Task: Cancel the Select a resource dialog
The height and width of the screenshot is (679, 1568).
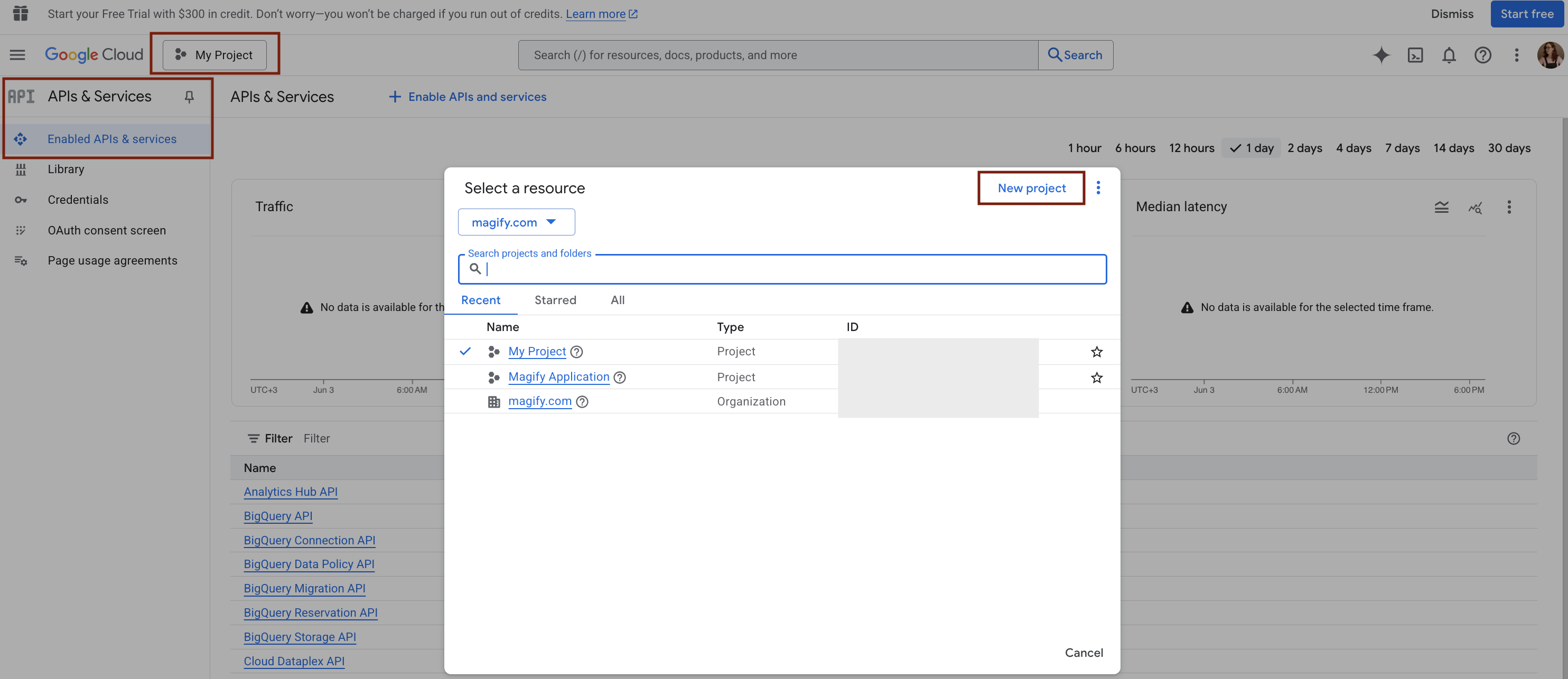Action: (1083, 652)
